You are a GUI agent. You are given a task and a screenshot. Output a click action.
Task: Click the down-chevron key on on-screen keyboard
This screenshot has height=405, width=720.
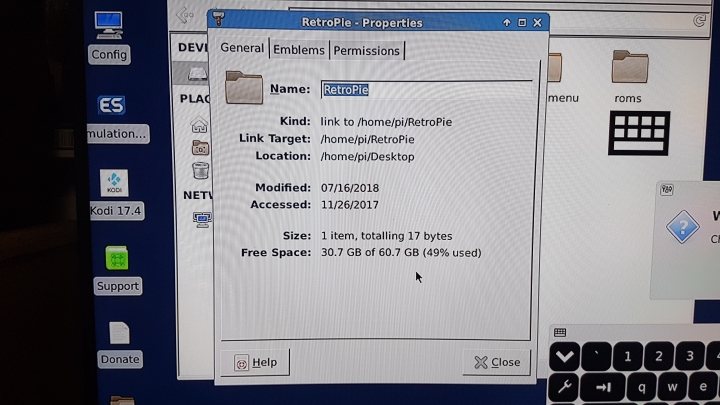coord(564,356)
